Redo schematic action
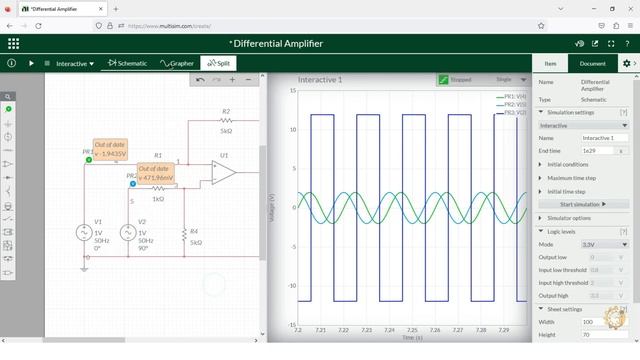The image size is (640, 360). tap(216, 80)
